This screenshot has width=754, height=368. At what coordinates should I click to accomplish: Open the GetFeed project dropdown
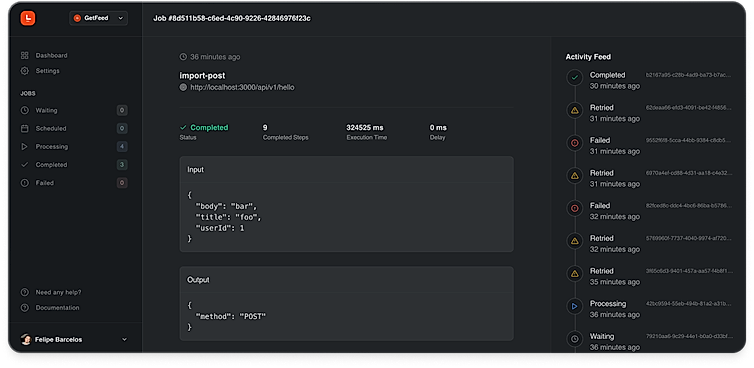tap(99, 18)
